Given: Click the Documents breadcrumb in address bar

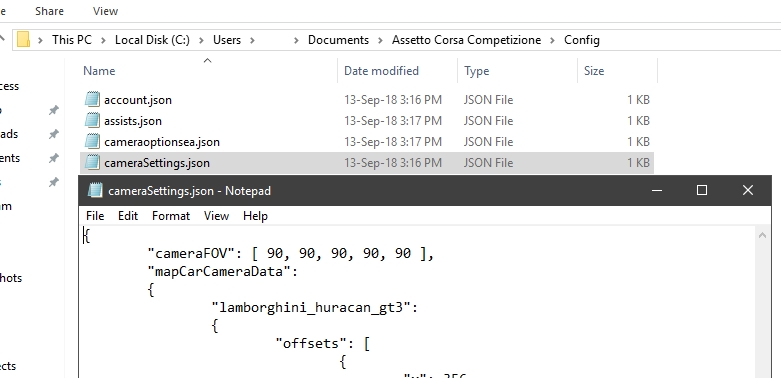Looking at the screenshot, I should click(338, 40).
